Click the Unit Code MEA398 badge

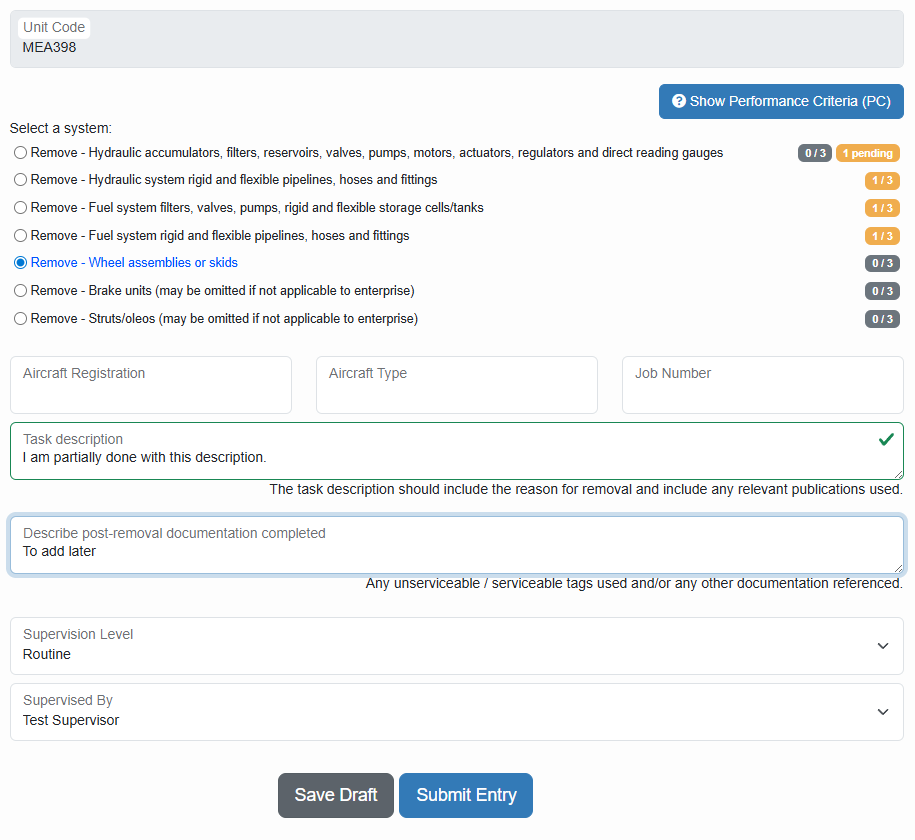pos(54,27)
